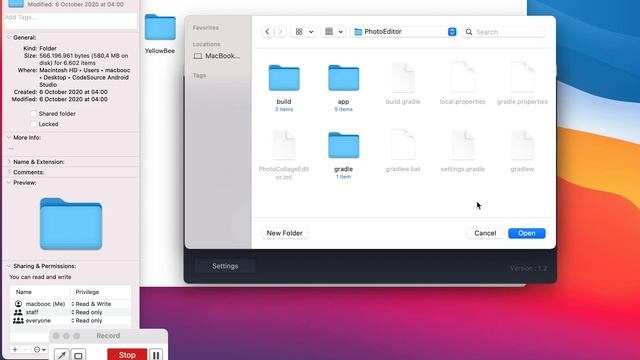Open the grouping options chevron

coord(340,32)
